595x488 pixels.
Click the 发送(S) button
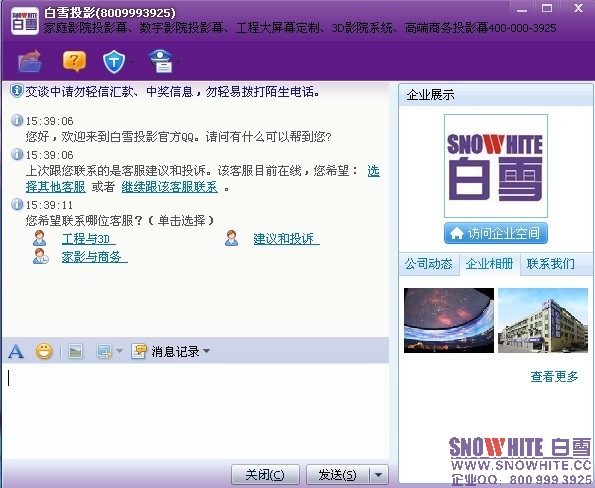coord(337,474)
